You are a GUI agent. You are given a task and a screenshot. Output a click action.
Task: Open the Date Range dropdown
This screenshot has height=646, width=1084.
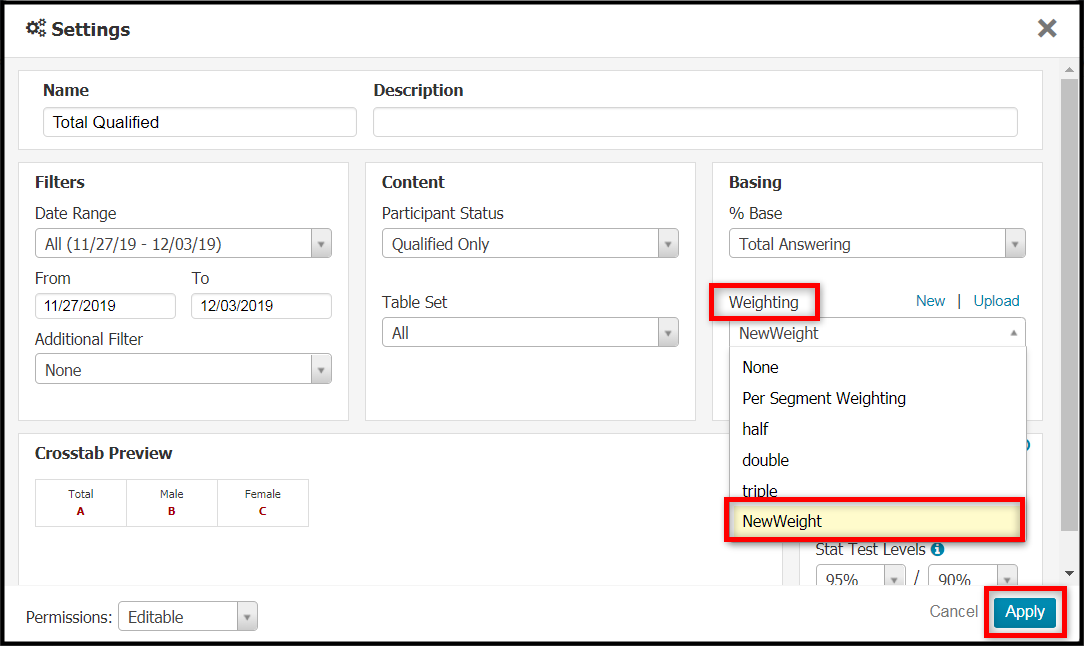pyautogui.click(x=183, y=243)
